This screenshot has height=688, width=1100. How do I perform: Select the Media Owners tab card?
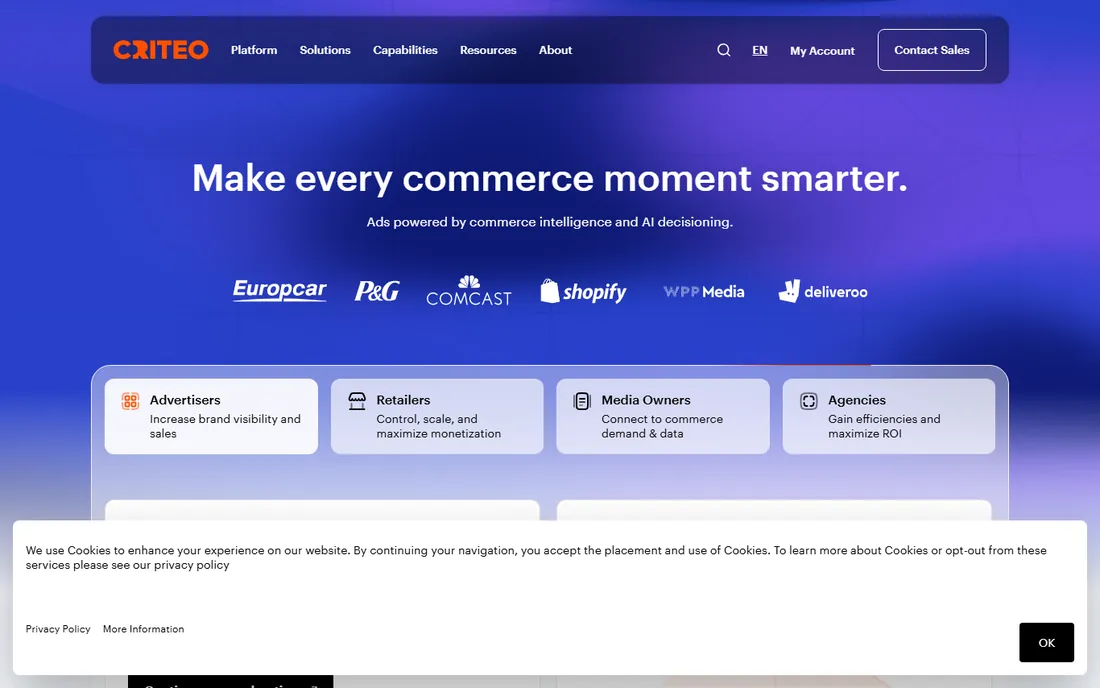(x=663, y=416)
